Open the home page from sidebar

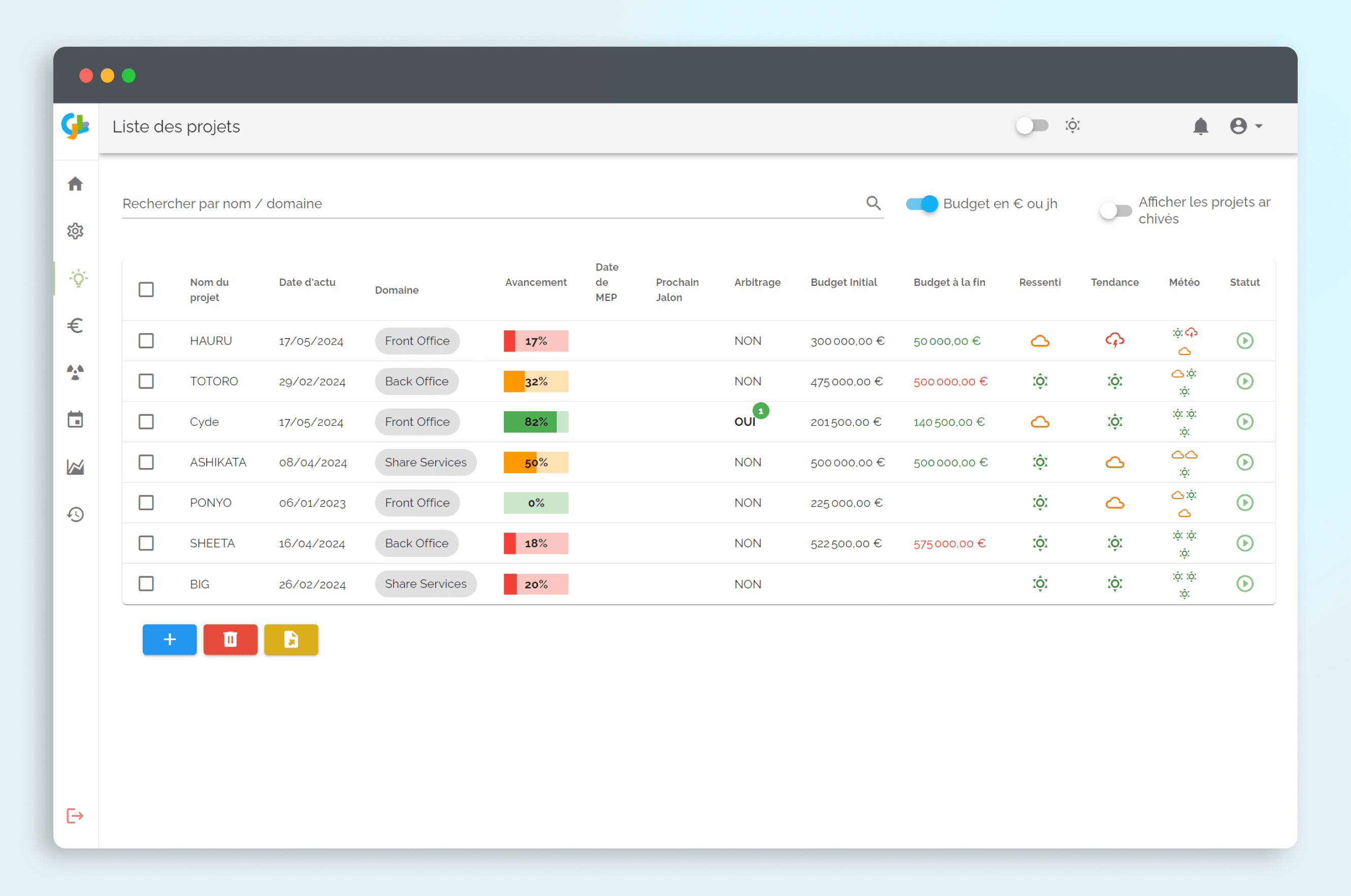point(75,184)
